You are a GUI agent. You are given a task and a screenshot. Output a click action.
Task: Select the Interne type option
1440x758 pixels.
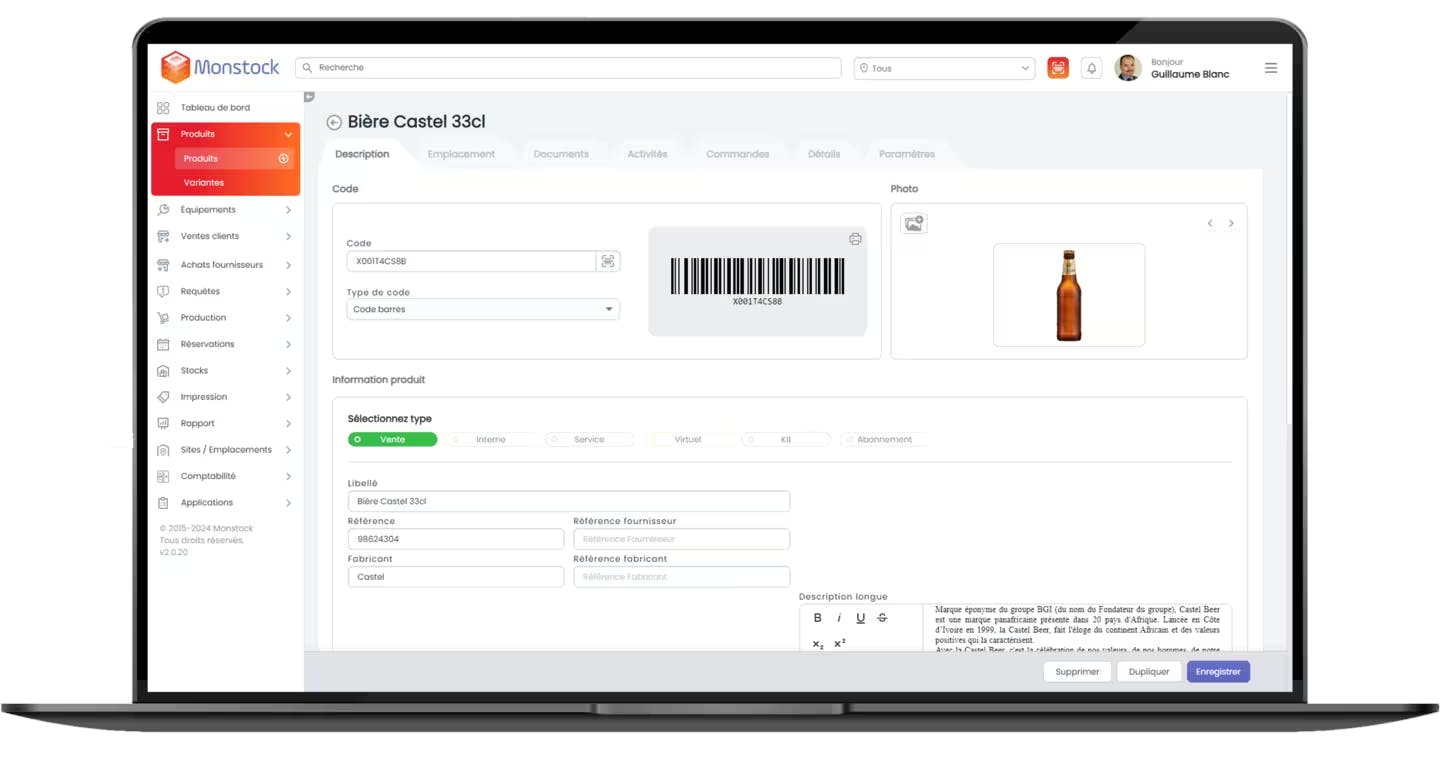[x=490, y=439]
